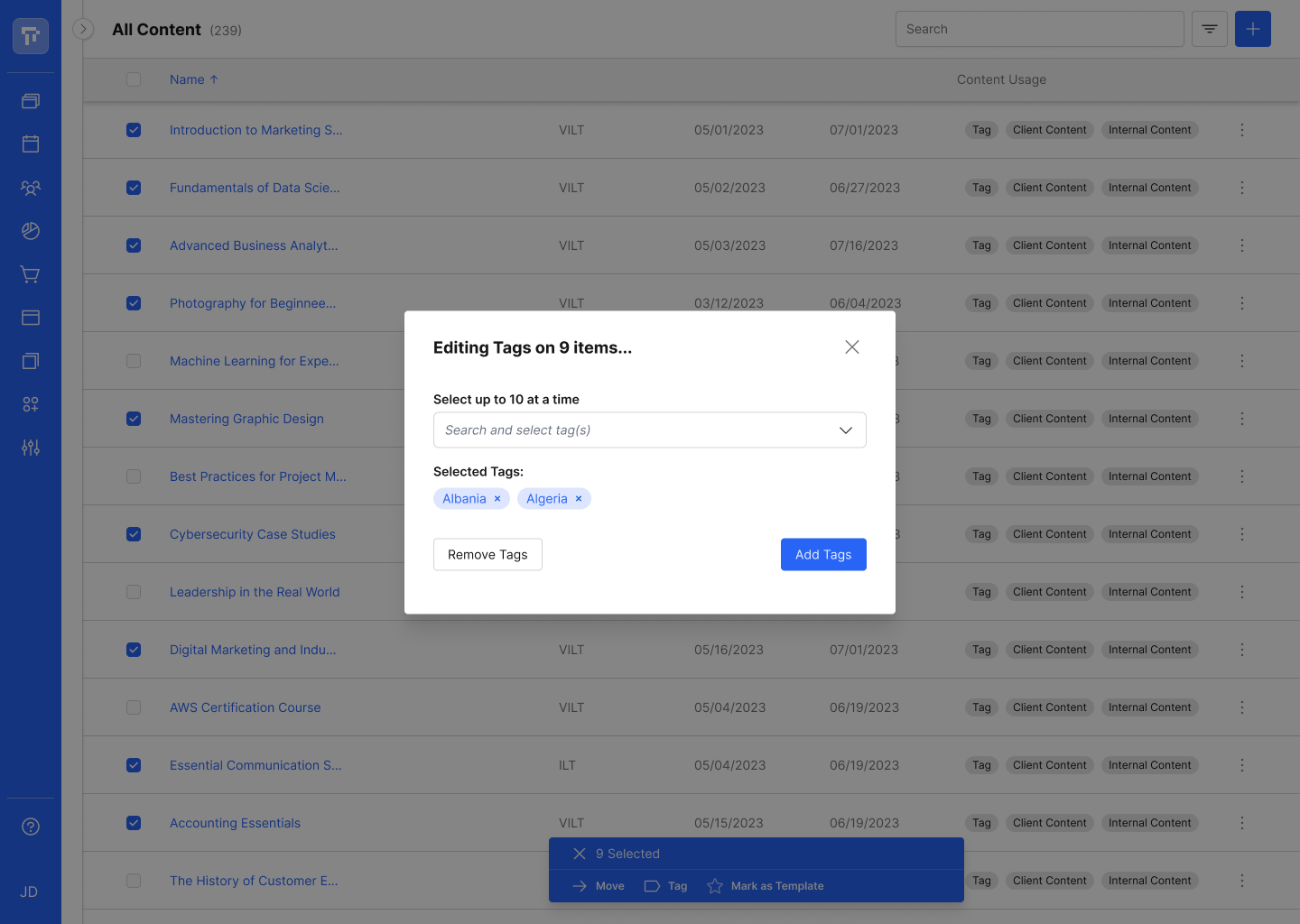Open the stacked copies sidebar icon
1300x924 pixels.
point(31,361)
